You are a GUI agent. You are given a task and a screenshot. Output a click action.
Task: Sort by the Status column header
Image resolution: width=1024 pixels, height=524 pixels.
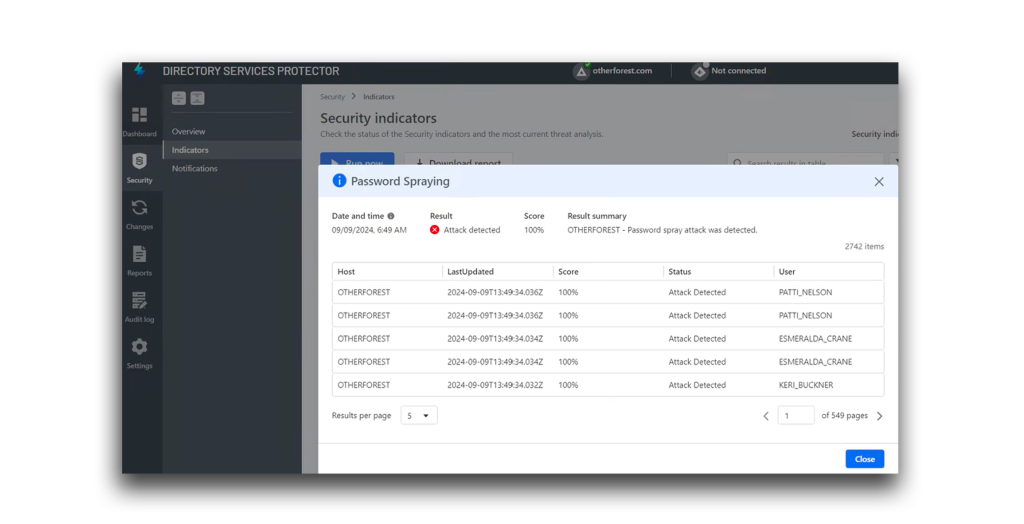click(x=680, y=272)
